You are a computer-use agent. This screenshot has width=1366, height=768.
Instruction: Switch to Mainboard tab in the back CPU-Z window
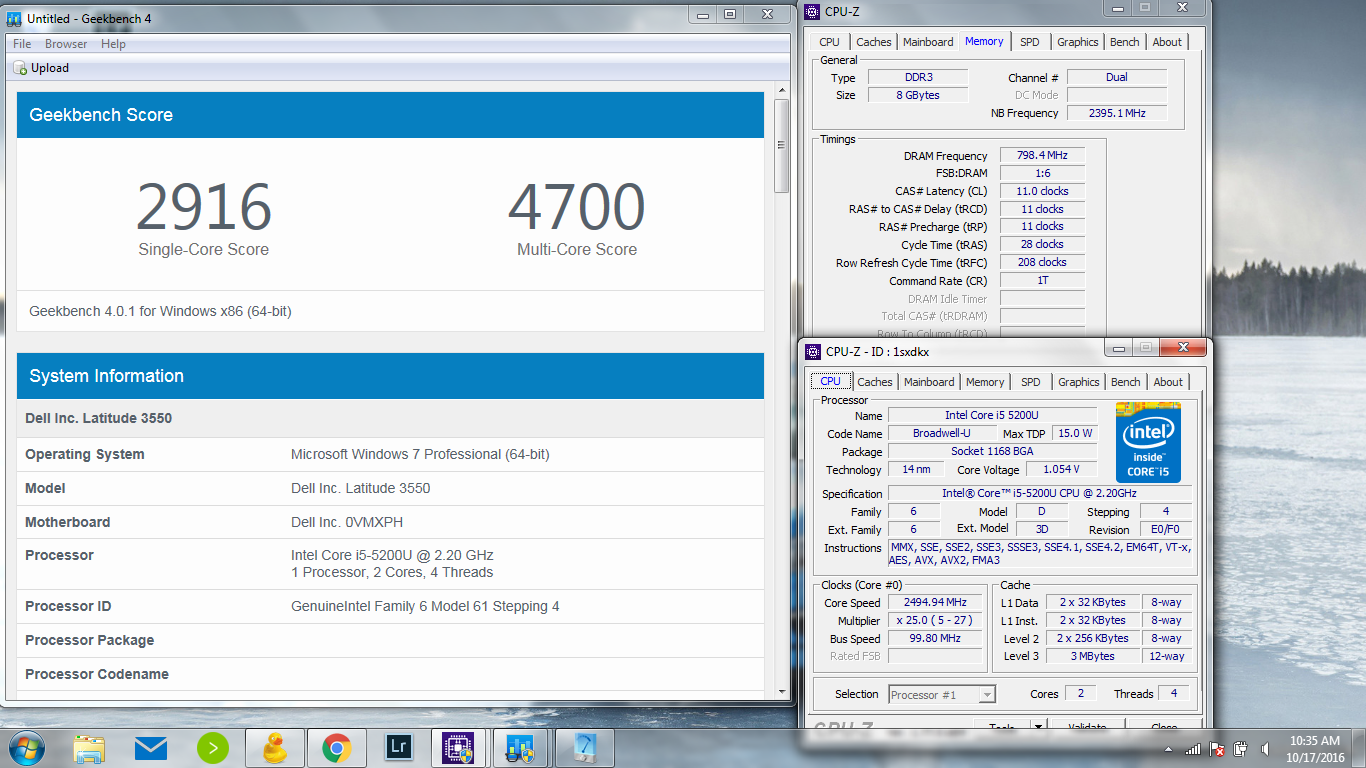pyautogui.click(x=928, y=42)
